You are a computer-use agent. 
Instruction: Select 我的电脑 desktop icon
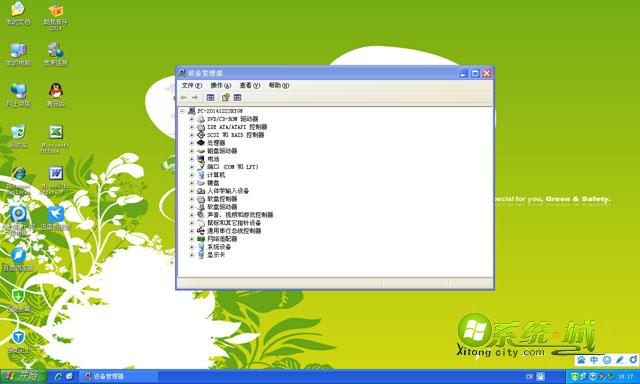[18, 55]
